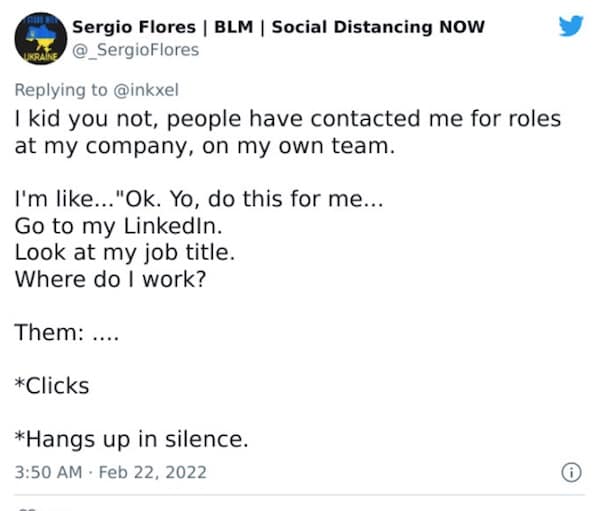
Task: Click 'Social Distancing NOW' in the name
Action: [x=379, y=27]
